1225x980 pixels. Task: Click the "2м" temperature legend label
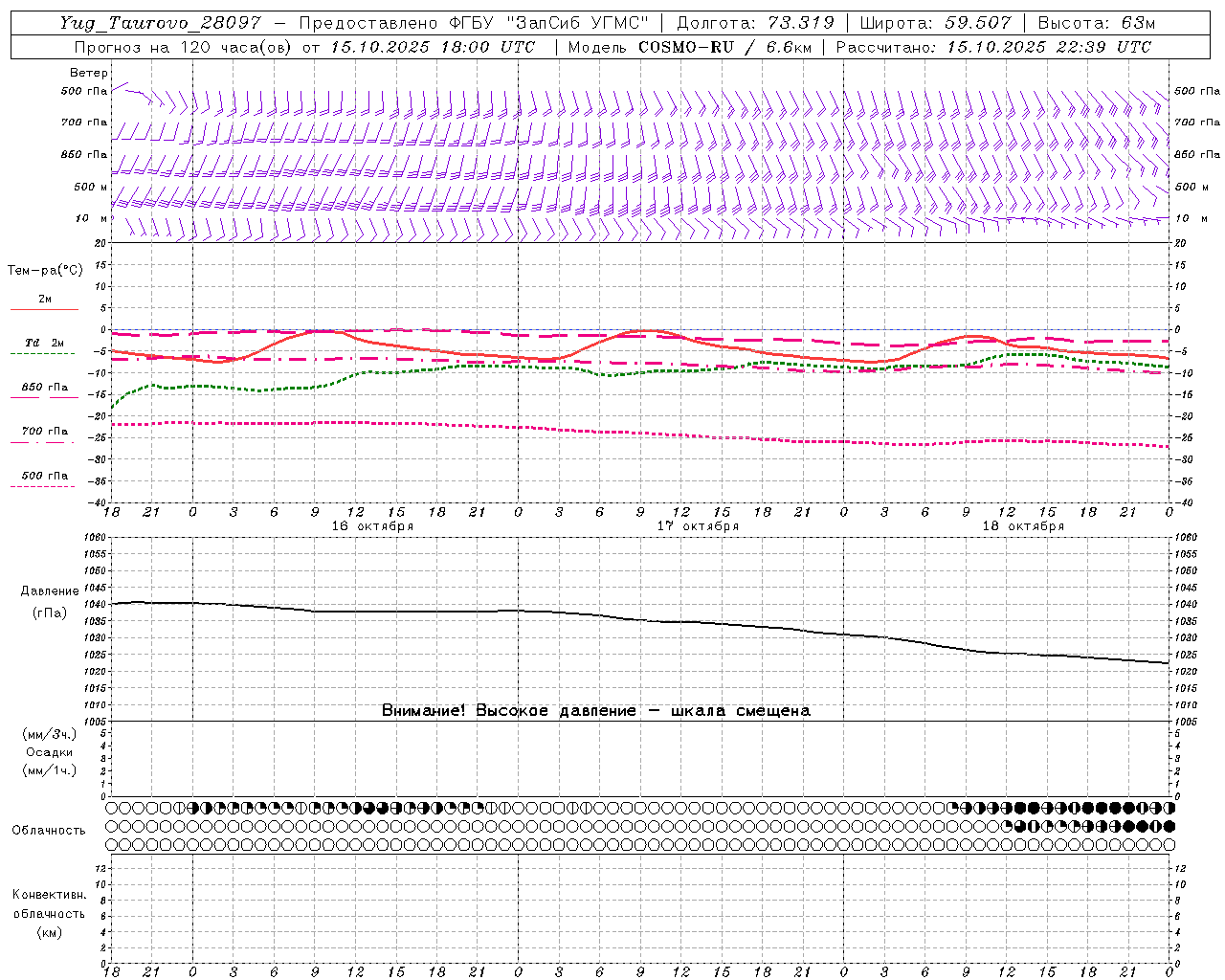coord(45,300)
